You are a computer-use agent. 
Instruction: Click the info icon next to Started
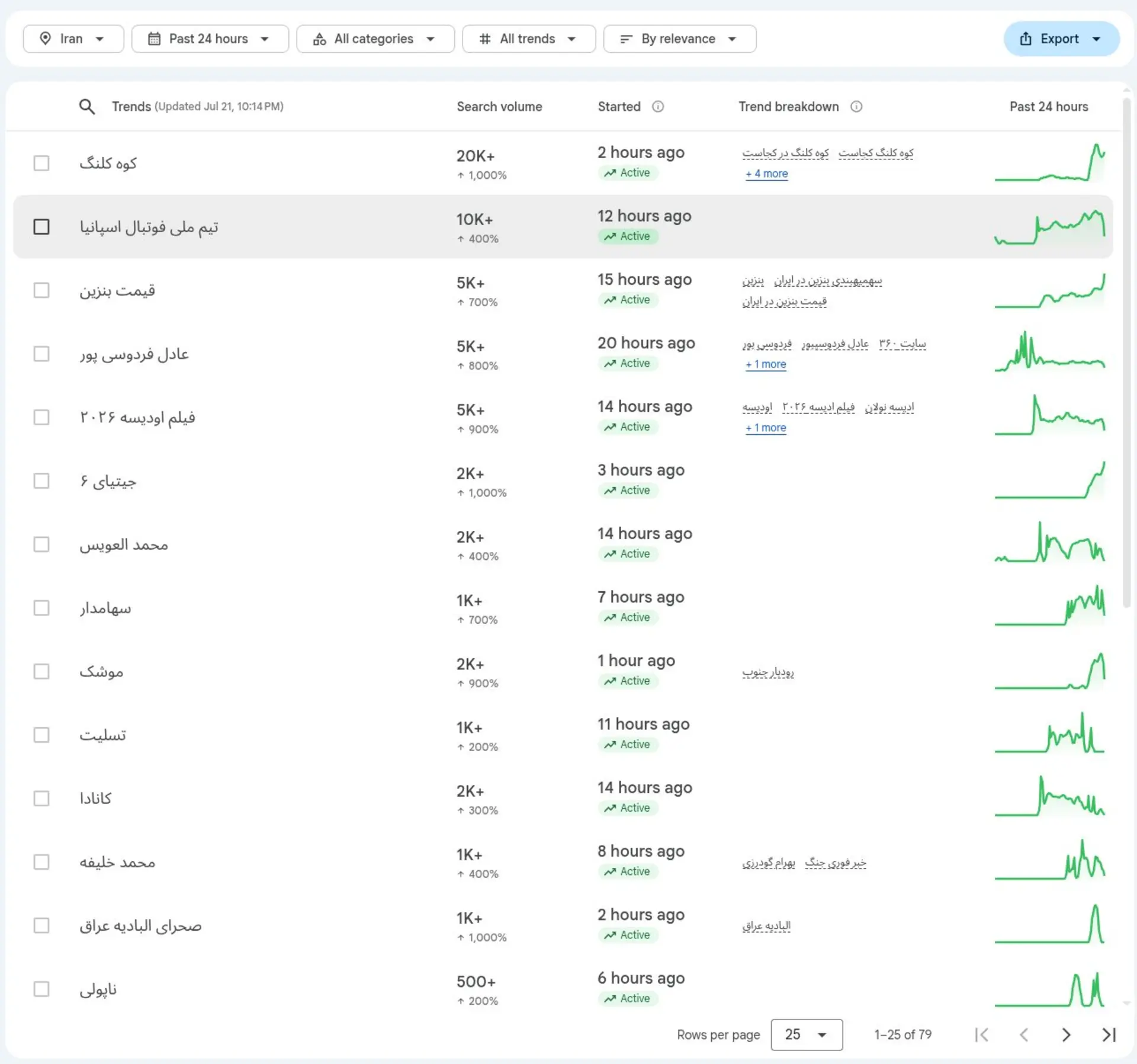click(x=658, y=107)
